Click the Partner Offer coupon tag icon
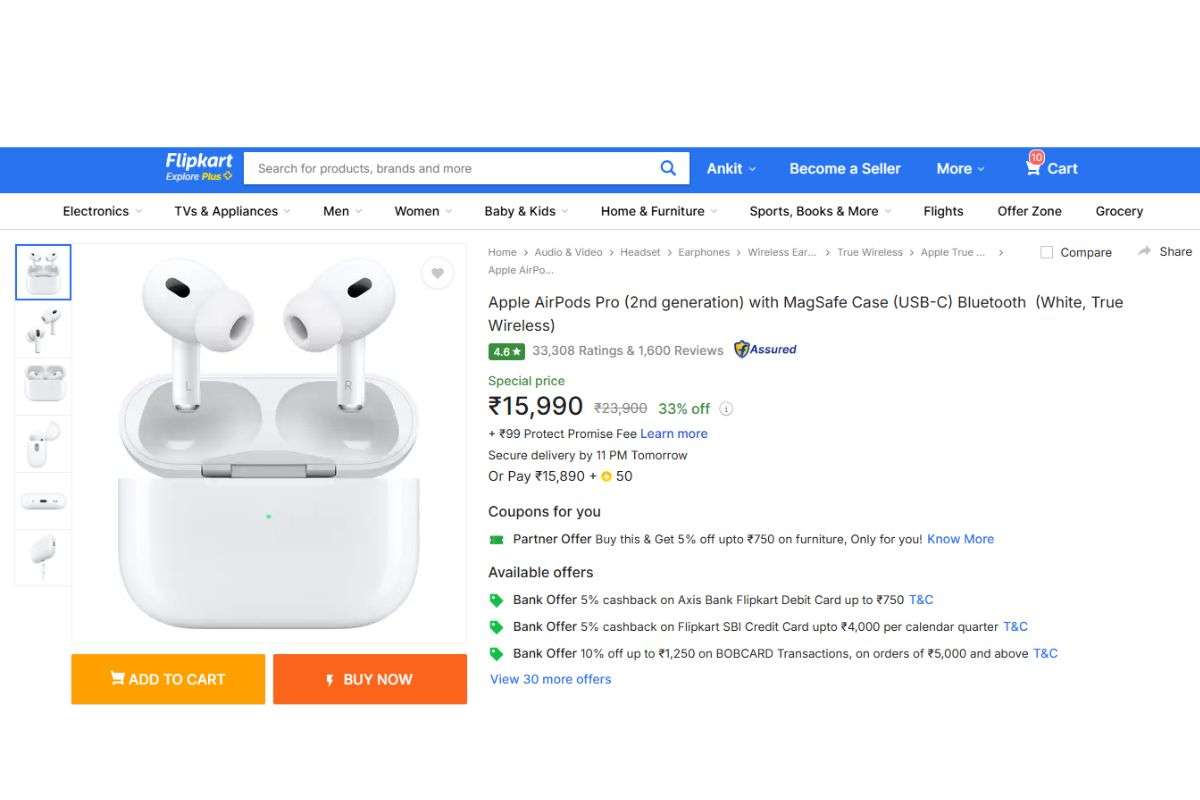This screenshot has width=1200, height=800. click(496, 539)
